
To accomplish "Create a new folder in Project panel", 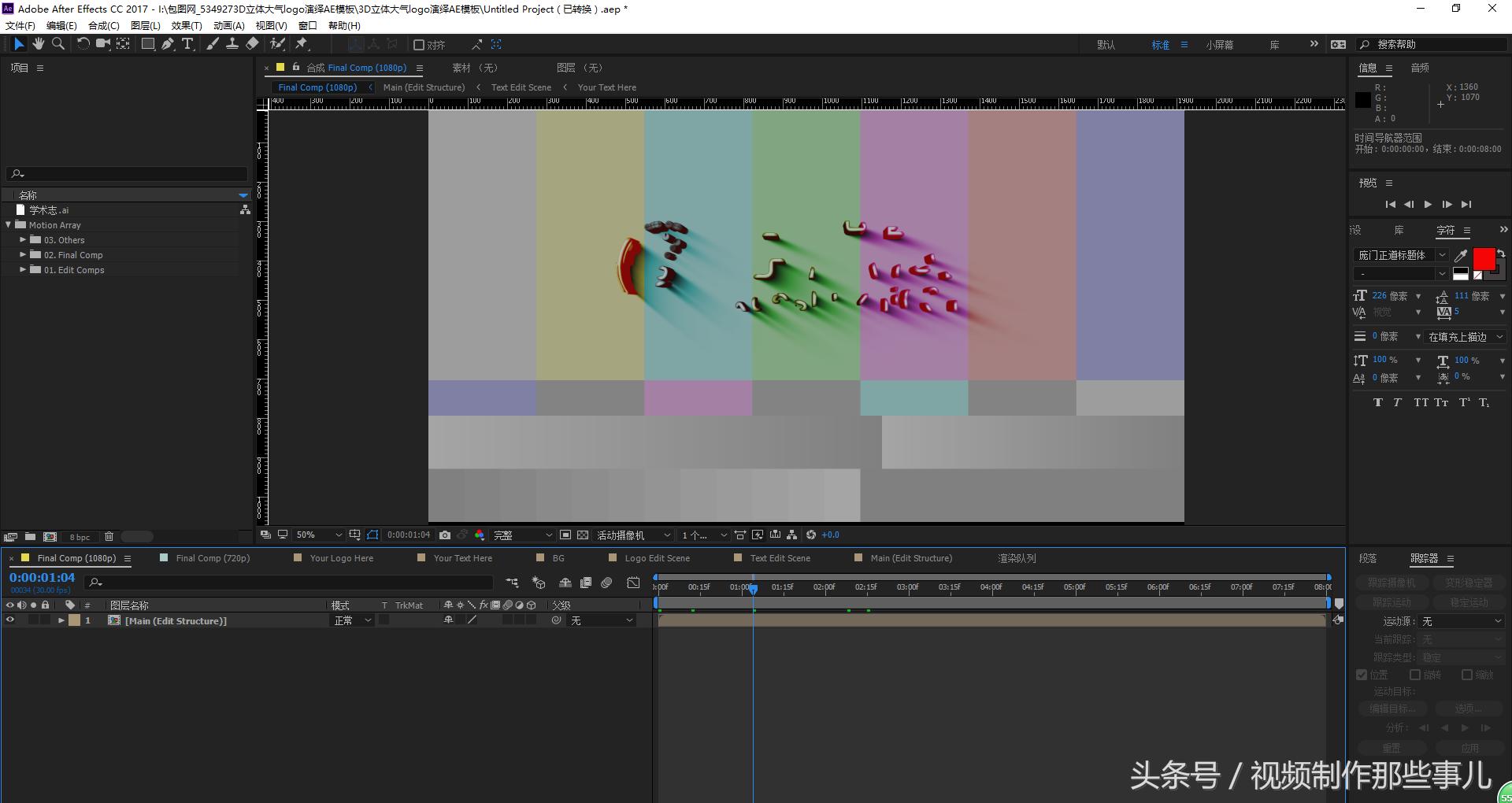I will pos(30,537).
